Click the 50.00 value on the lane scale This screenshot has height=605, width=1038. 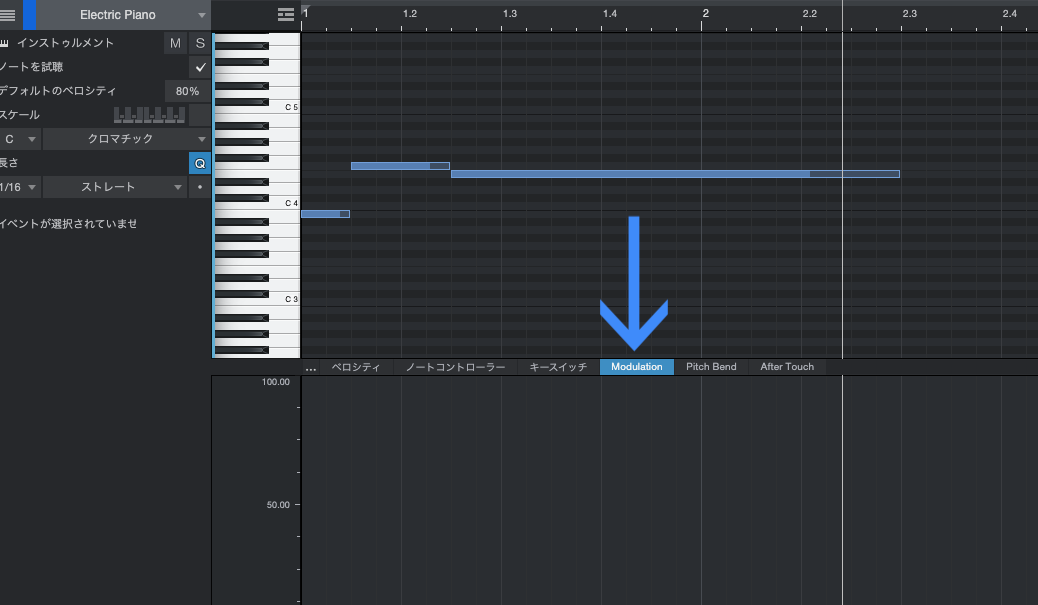[x=278, y=505]
